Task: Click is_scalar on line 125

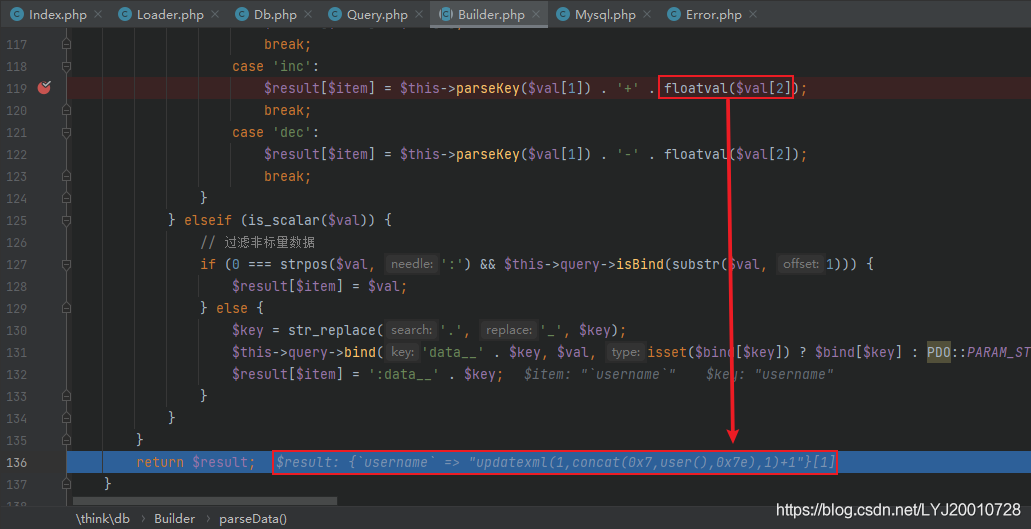Action: (x=281, y=220)
